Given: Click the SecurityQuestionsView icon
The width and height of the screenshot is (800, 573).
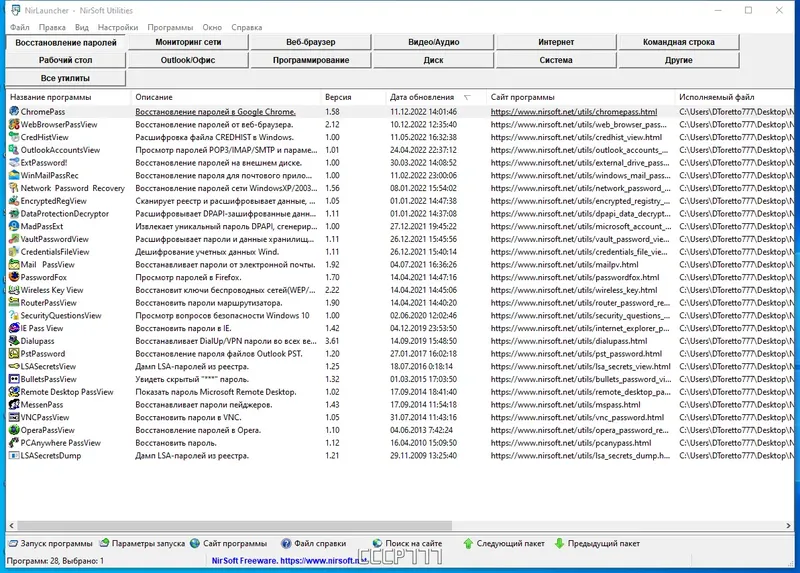Looking at the screenshot, I should (x=14, y=315).
